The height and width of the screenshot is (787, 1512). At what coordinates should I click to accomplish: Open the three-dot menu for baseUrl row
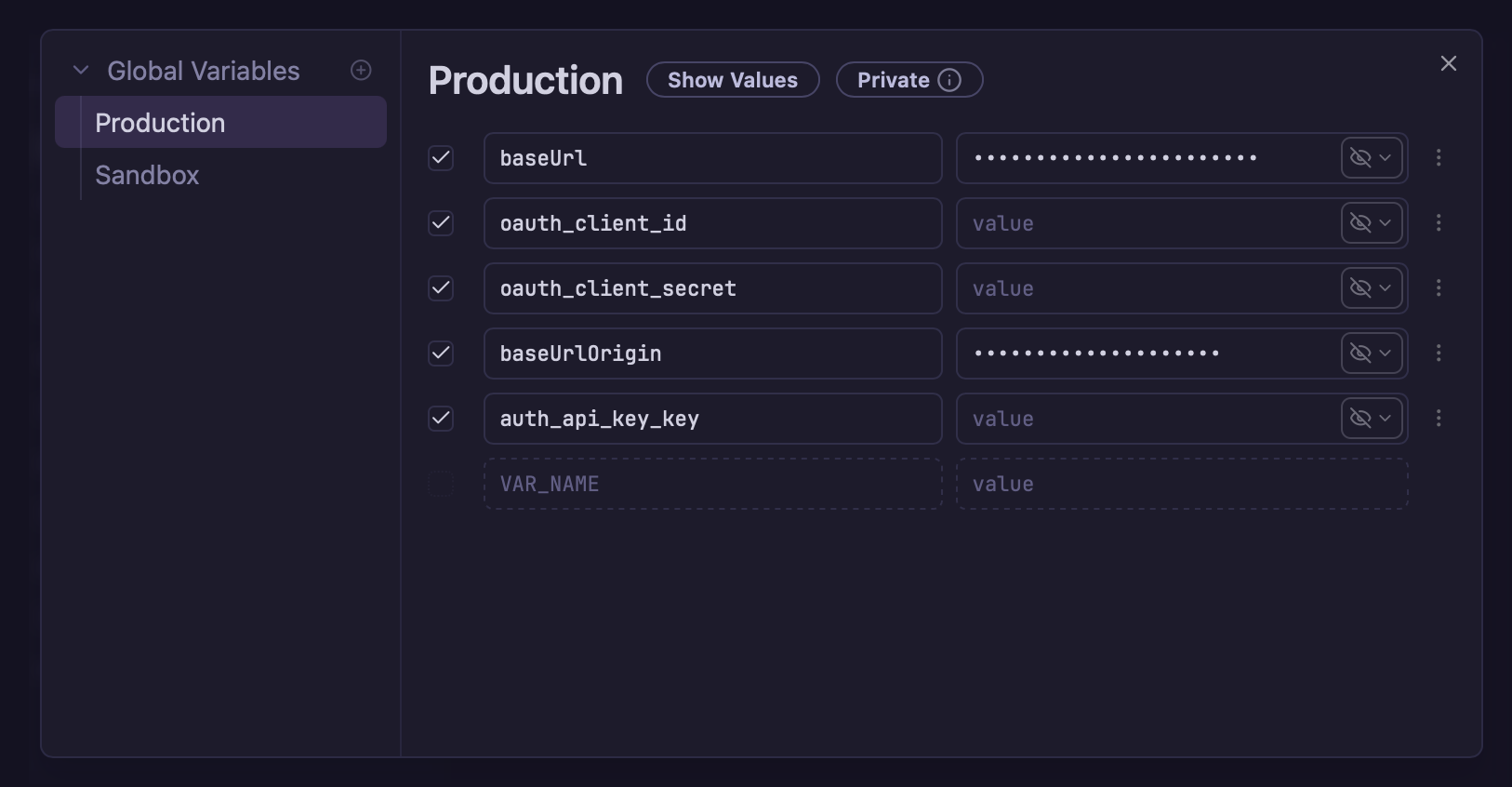click(x=1439, y=158)
